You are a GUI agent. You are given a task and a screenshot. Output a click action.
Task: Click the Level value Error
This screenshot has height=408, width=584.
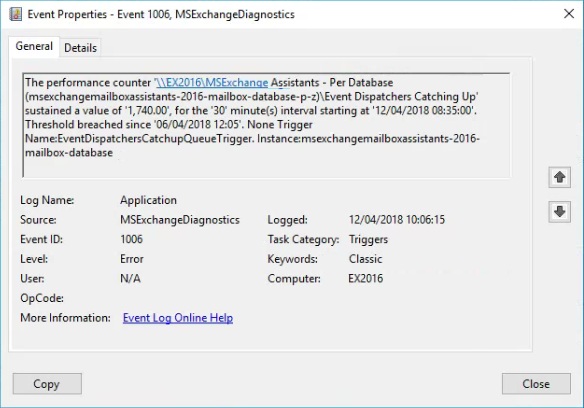click(131, 259)
